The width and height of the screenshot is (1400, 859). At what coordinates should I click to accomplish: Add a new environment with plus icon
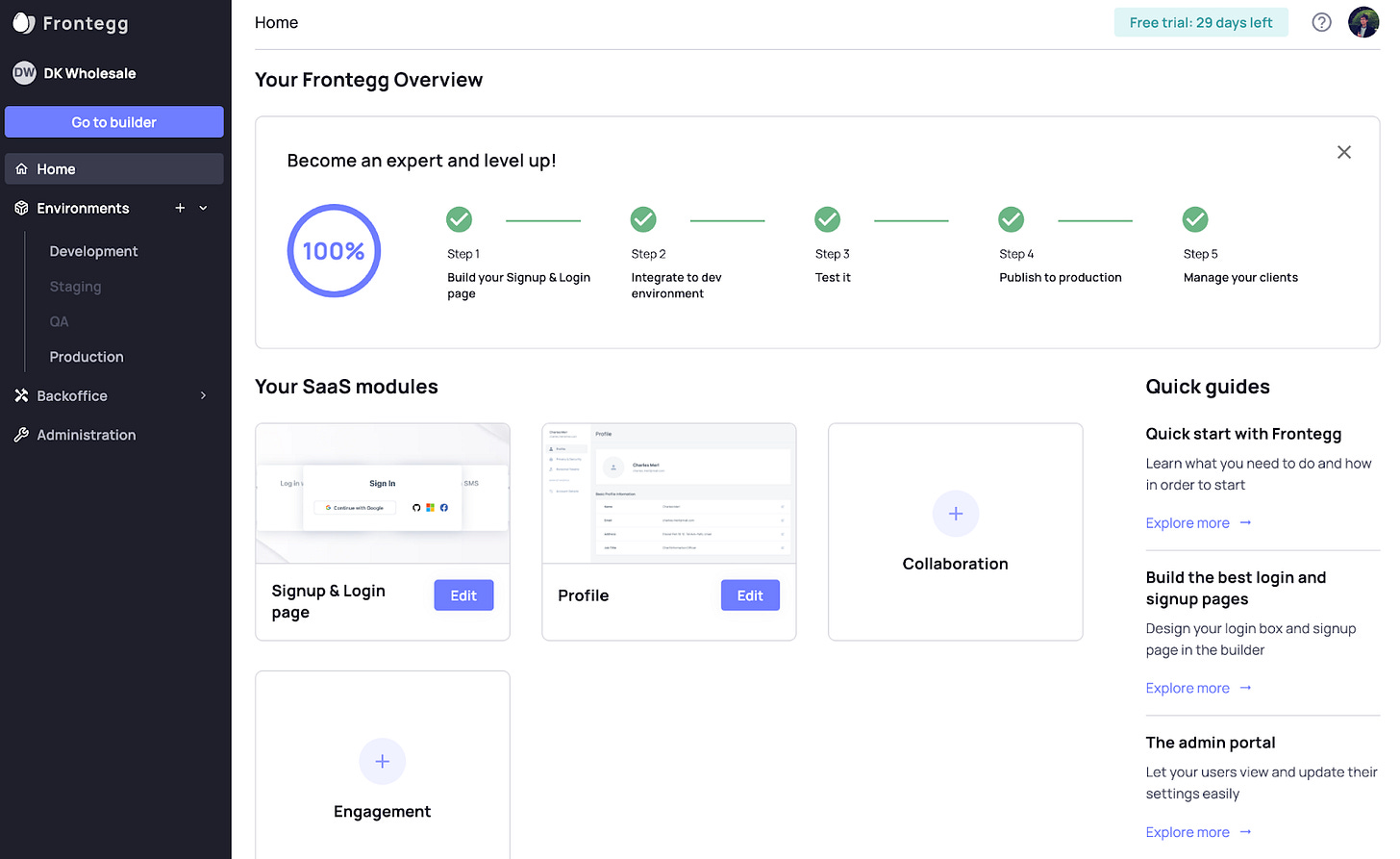click(180, 208)
